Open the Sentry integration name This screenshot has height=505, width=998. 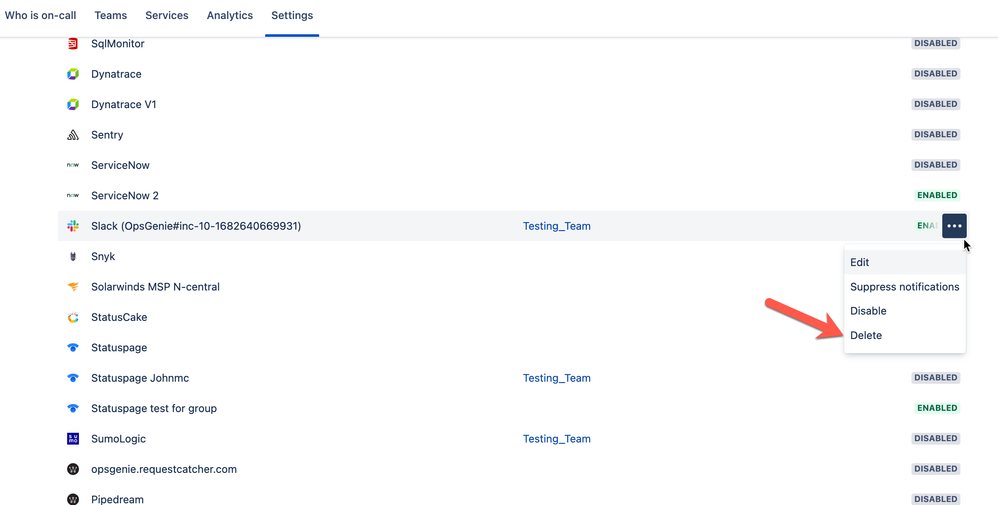tap(107, 135)
